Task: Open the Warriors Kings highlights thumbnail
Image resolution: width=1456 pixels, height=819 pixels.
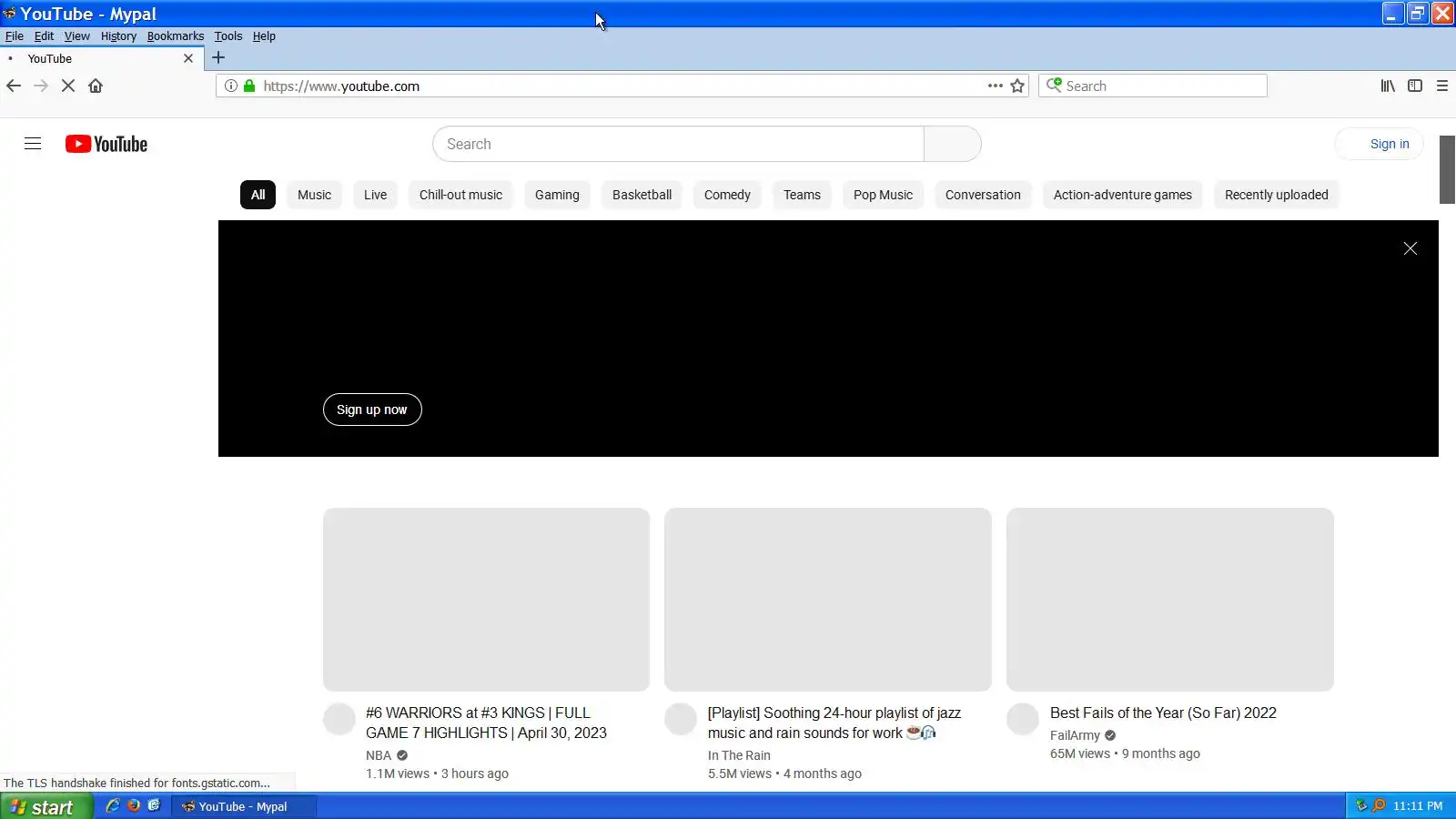Action: (x=486, y=600)
